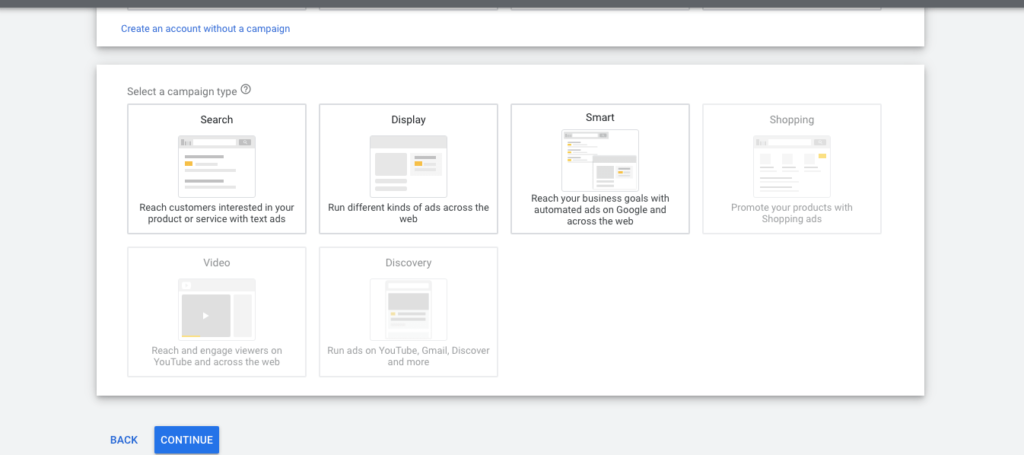Screen dimensions: 1024x455
Task: Choose the Video campaign type card
Action: (x=217, y=312)
